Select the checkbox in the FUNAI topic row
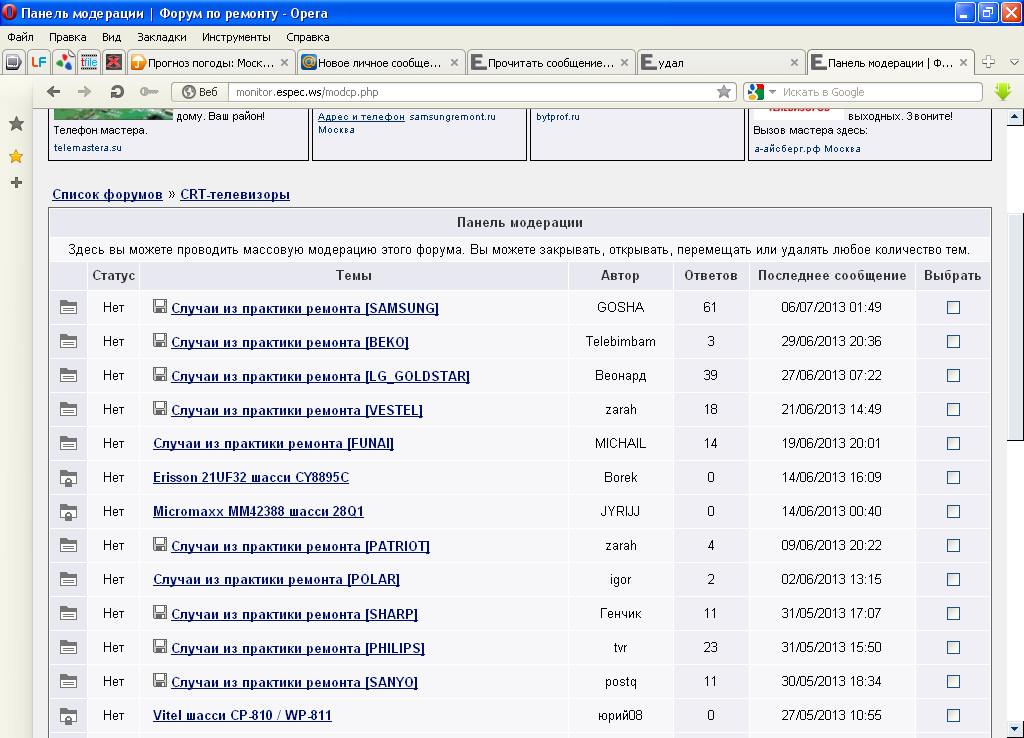The height and width of the screenshot is (738, 1024). [x=953, y=444]
